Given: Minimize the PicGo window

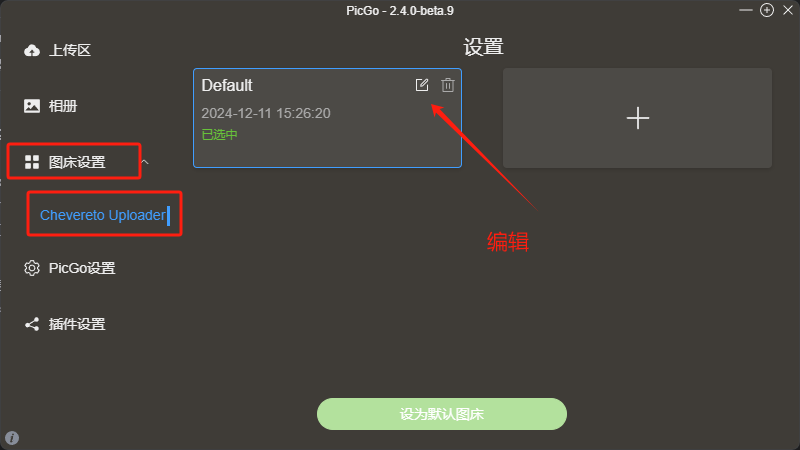Looking at the screenshot, I should (x=745, y=10).
